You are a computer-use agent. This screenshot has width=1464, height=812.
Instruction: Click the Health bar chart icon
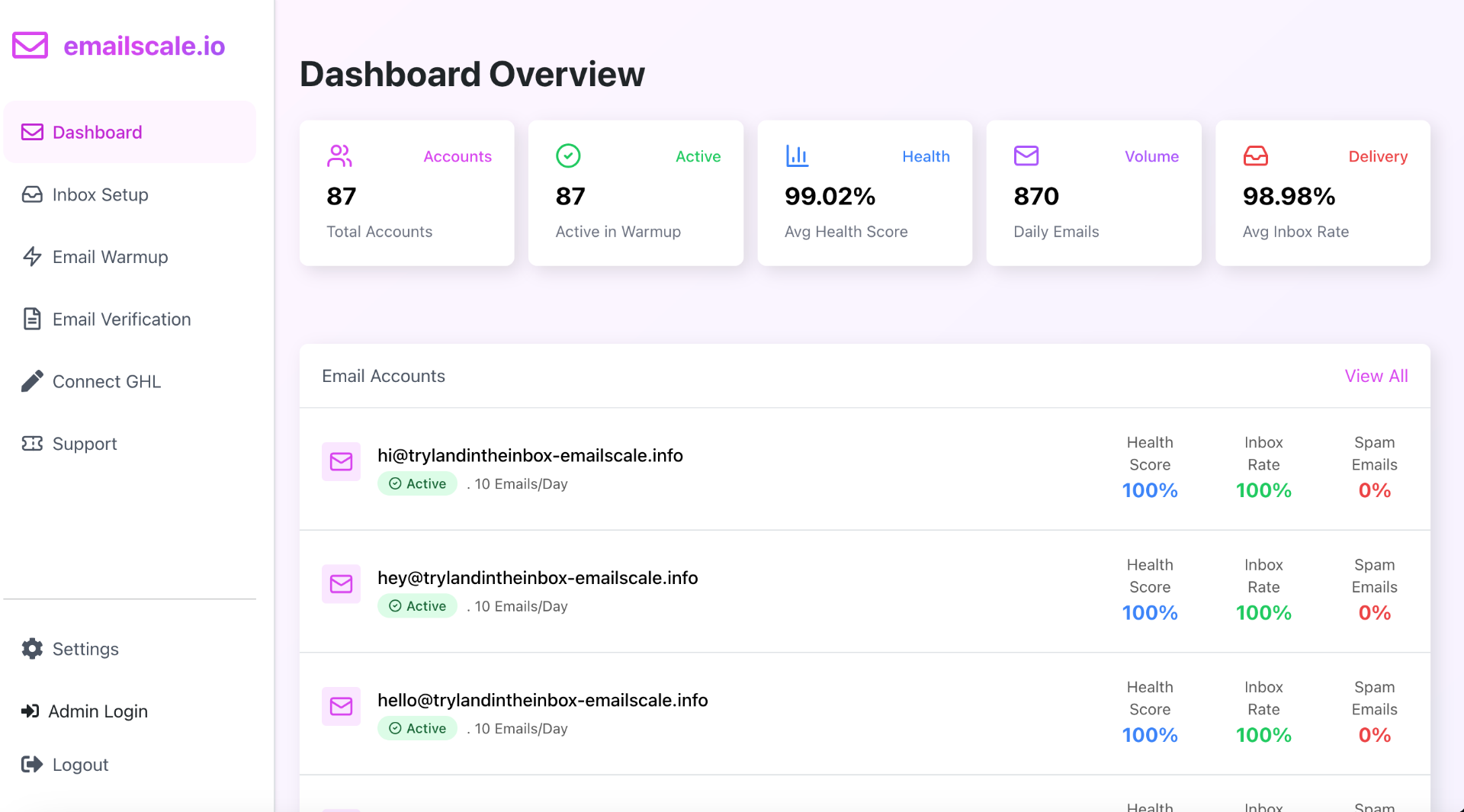(x=798, y=156)
